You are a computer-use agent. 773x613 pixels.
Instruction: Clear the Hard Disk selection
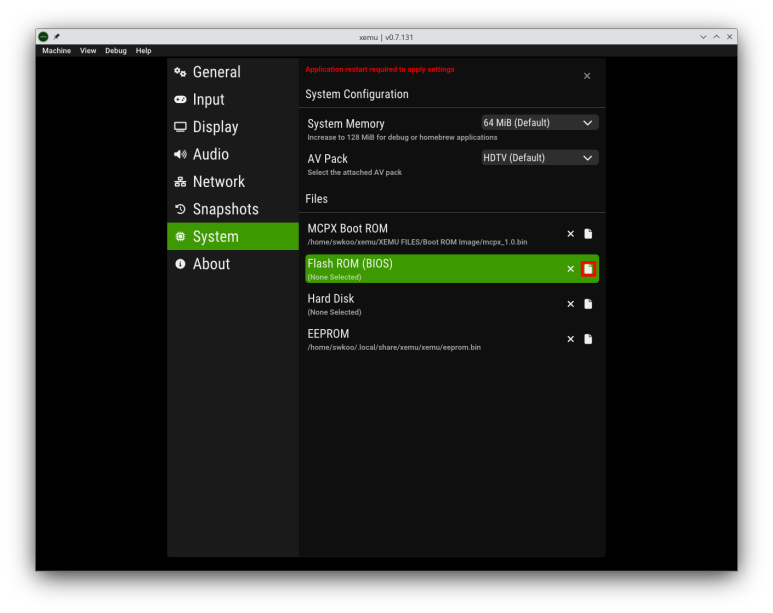pyautogui.click(x=570, y=304)
